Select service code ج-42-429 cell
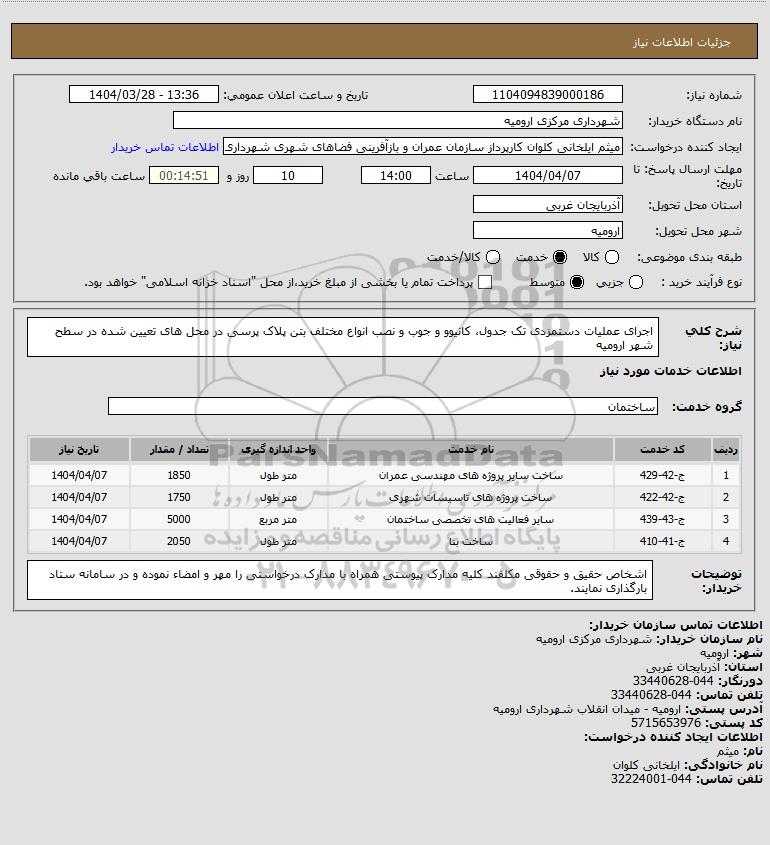The height and width of the screenshot is (845, 770). pyautogui.click(x=662, y=475)
